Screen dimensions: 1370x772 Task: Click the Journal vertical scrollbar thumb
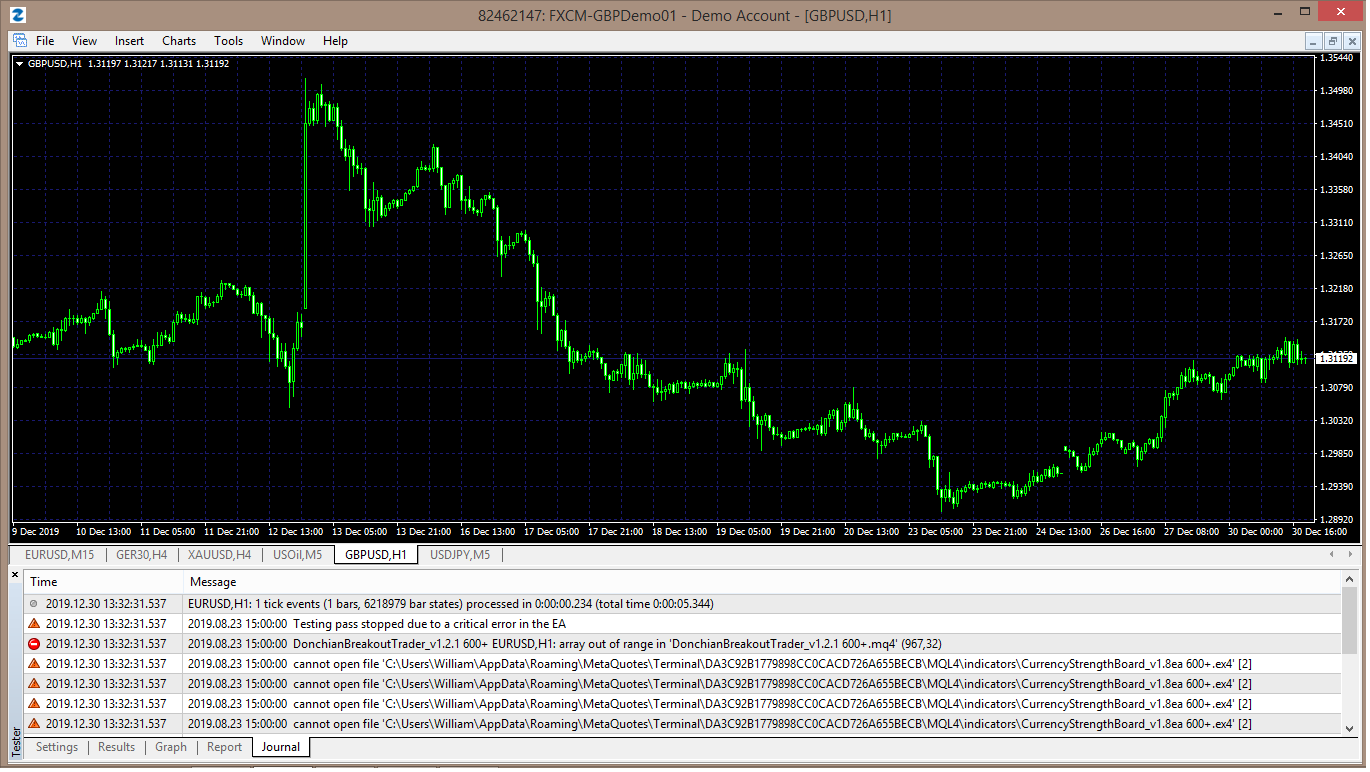tap(1350, 620)
